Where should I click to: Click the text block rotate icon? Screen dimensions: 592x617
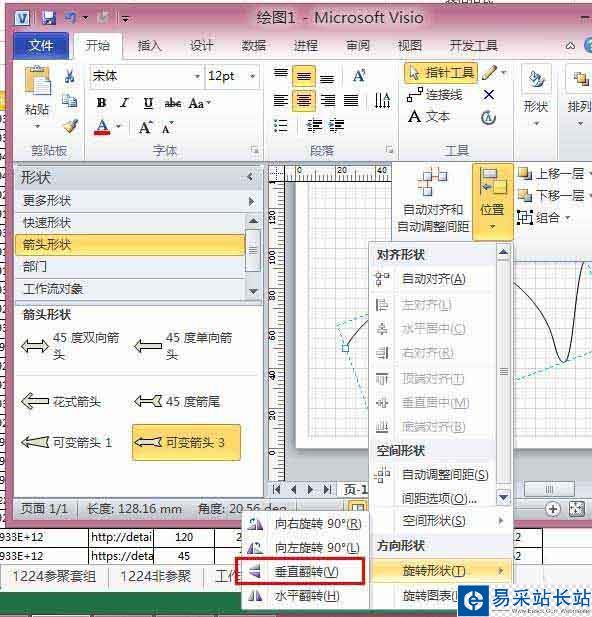(x=488, y=118)
